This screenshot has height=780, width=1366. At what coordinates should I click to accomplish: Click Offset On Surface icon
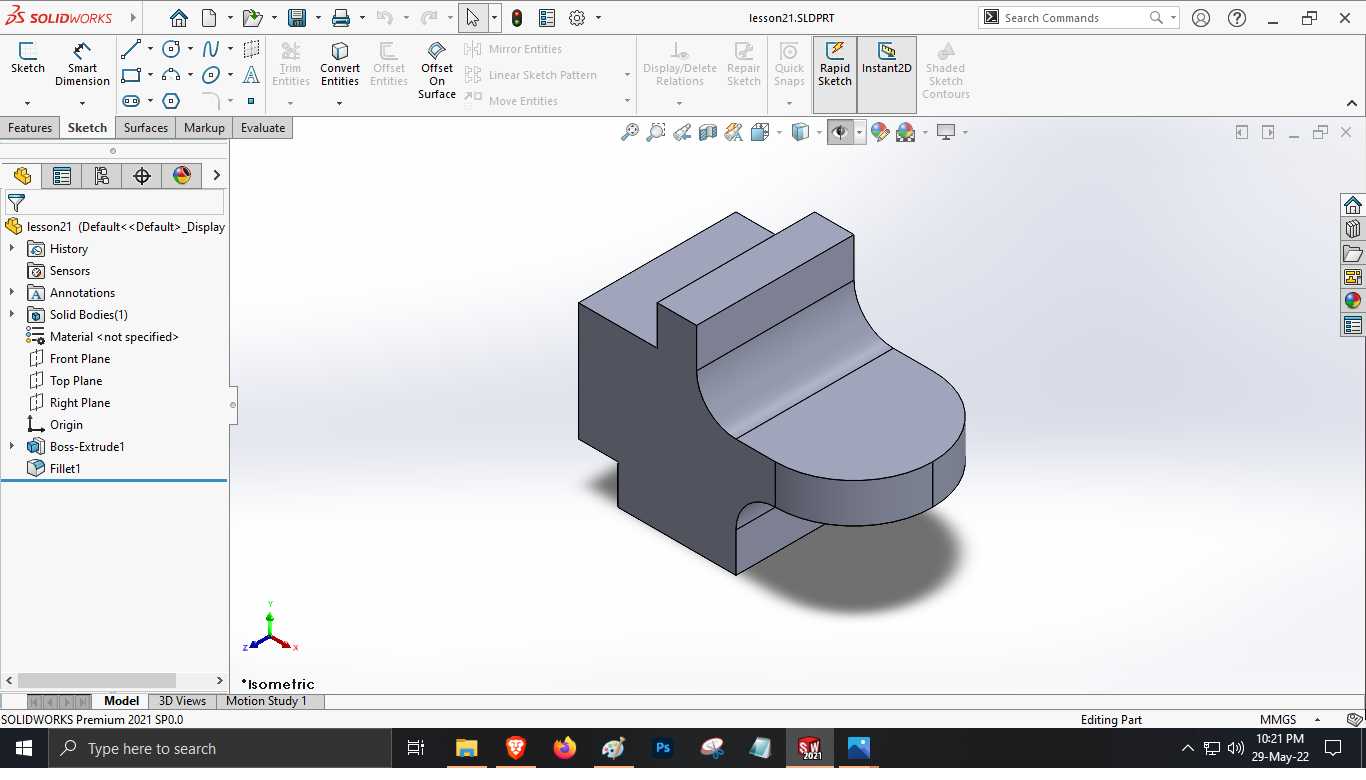(x=437, y=51)
